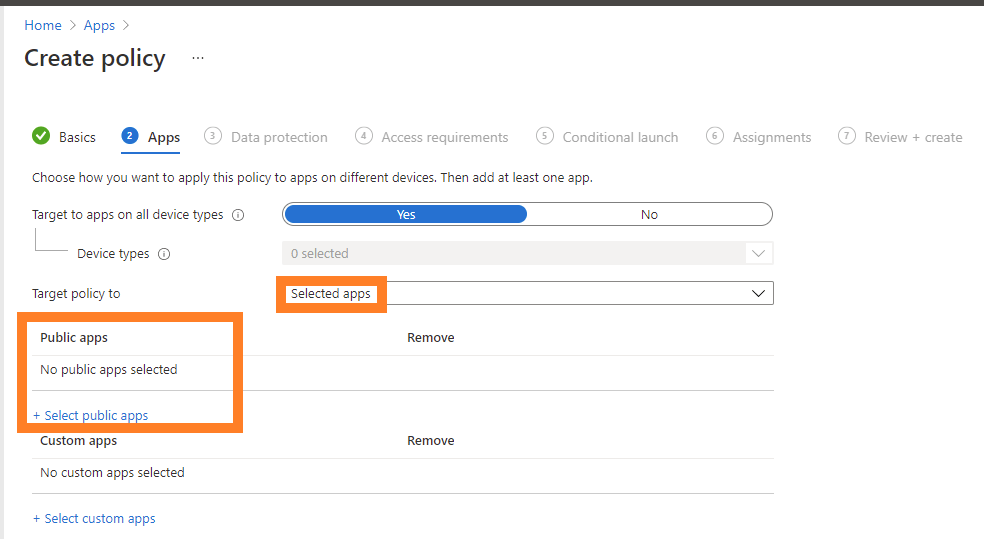Viewport: 984px width, 539px height.
Task: Click the Custom apps column header
Action: pos(78,440)
